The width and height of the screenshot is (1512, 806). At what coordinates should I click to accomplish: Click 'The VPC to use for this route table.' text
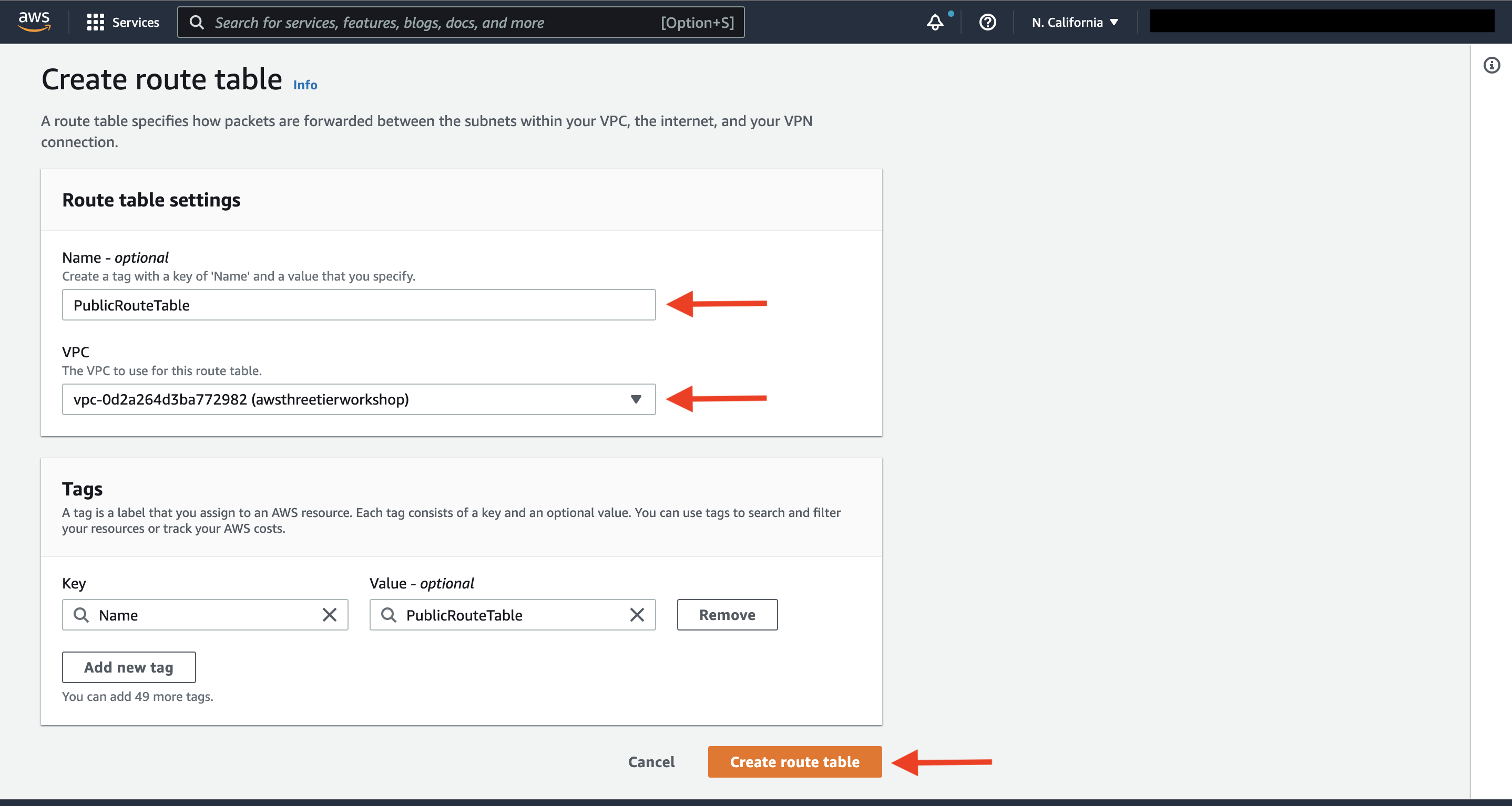(x=162, y=371)
